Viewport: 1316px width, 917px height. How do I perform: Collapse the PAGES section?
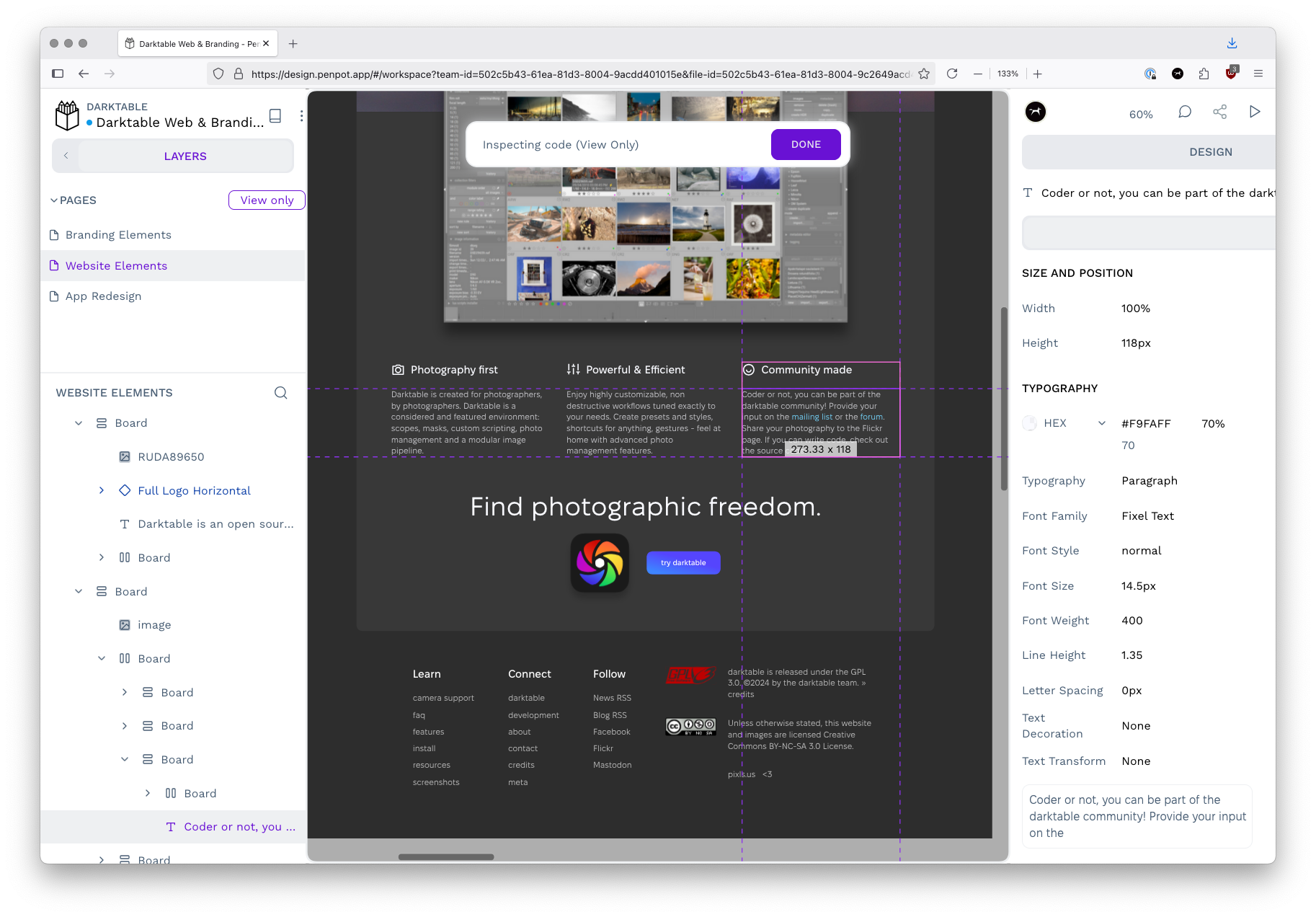tap(54, 200)
